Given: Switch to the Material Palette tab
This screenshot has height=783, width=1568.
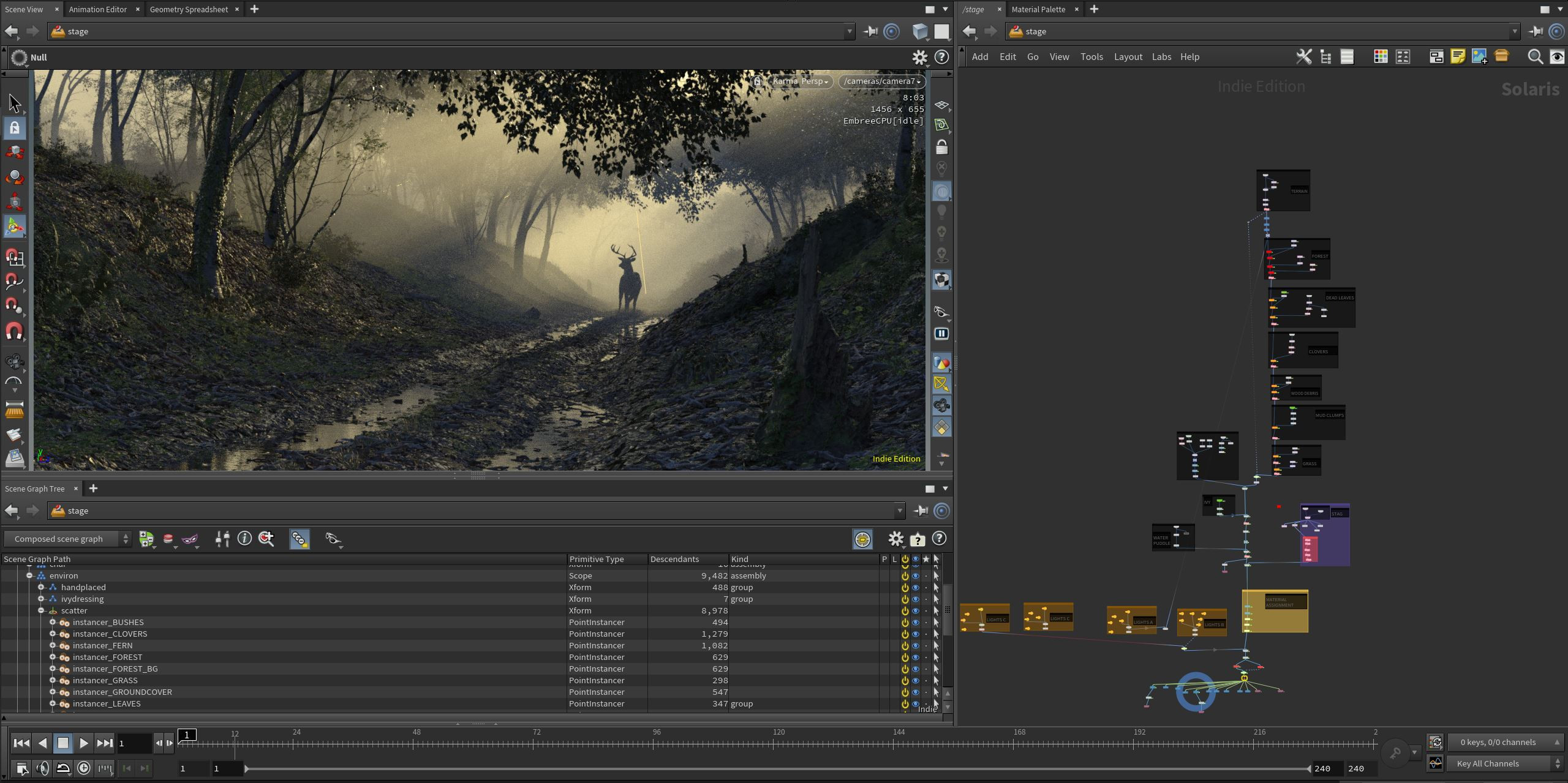Looking at the screenshot, I should pos(1038,9).
